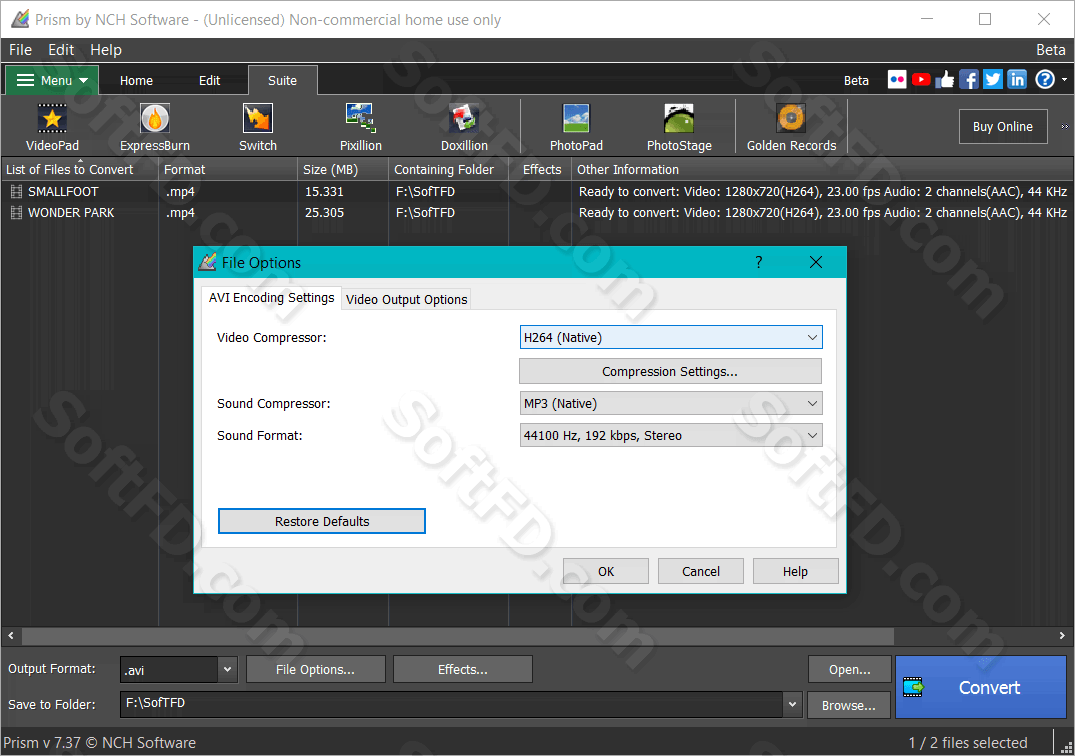Select the AVI Encoding Settings tab

coord(271,297)
